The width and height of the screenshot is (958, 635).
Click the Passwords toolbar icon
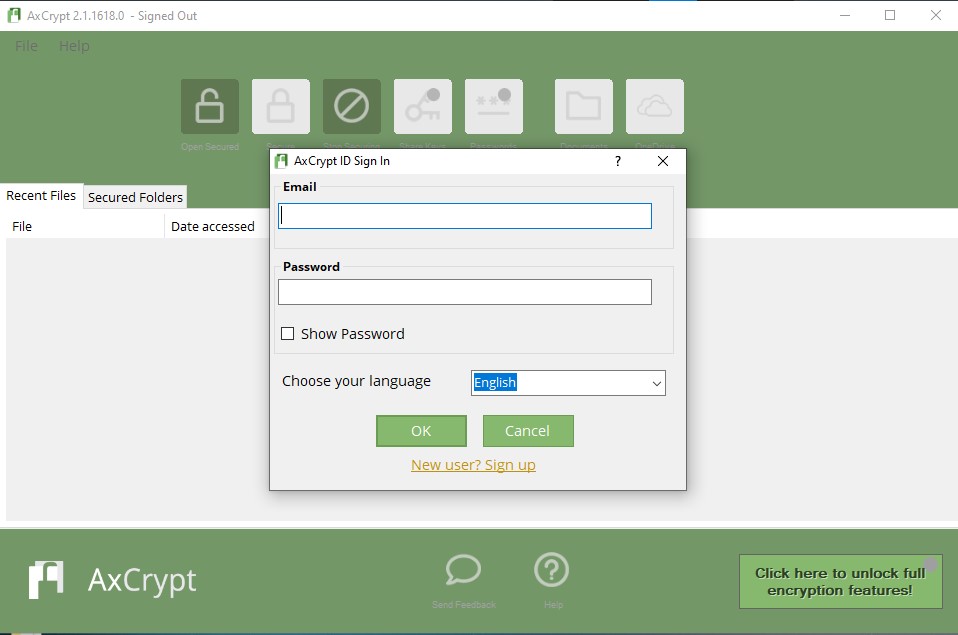coord(494,106)
